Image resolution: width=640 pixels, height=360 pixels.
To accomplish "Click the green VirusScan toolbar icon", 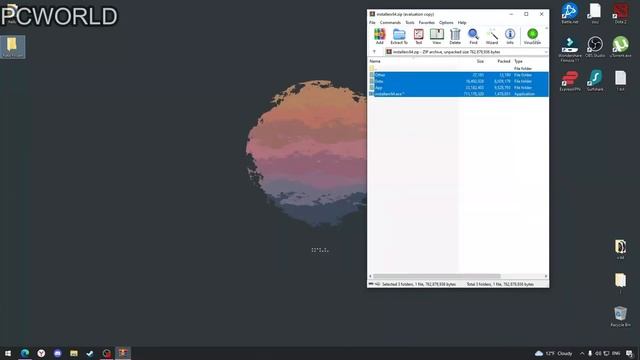I will [532, 36].
